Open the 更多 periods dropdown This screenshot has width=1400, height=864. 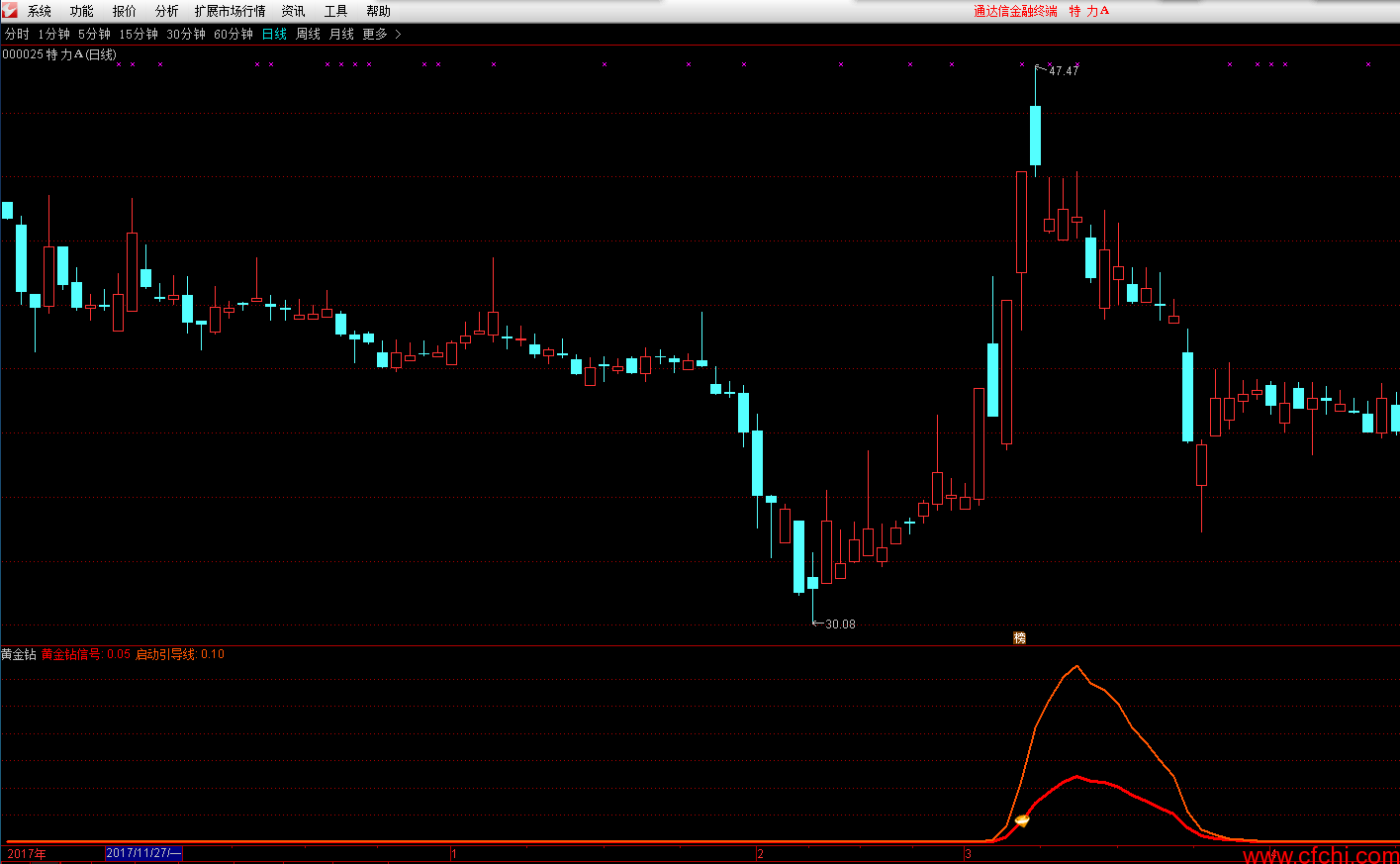pos(375,34)
